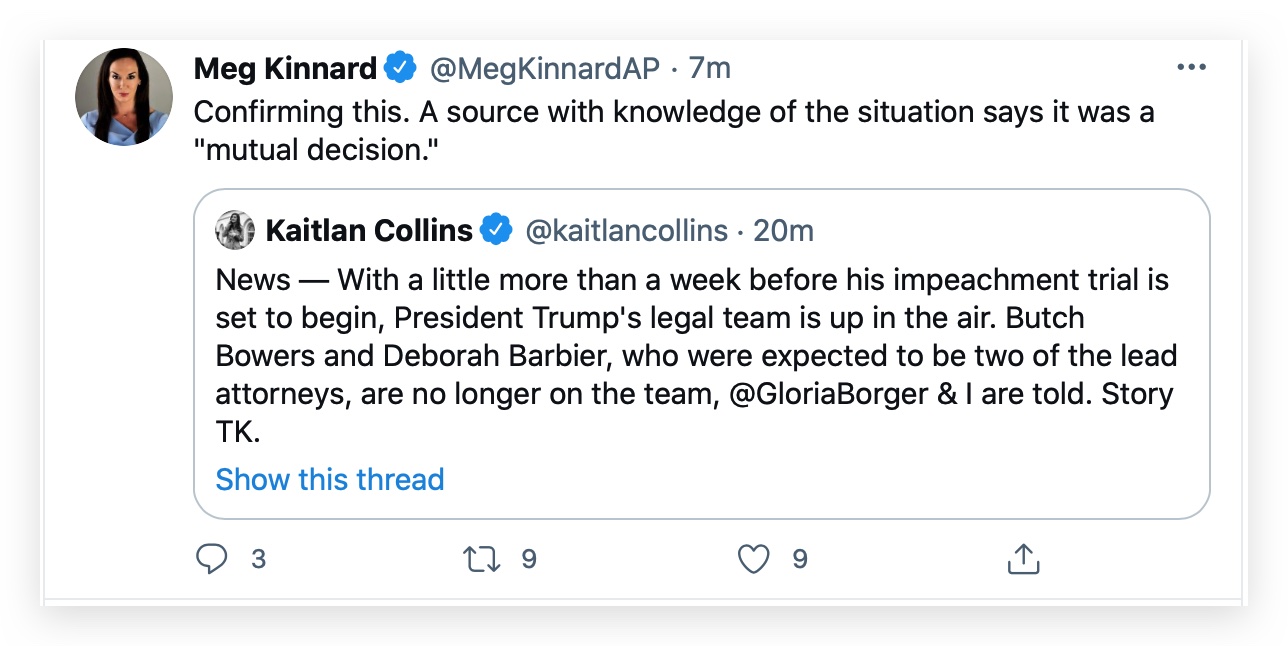This screenshot has width=1288, height=646.
Task: Open the Kaitlan Collins name link
Action: pyautogui.click(x=369, y=230)
